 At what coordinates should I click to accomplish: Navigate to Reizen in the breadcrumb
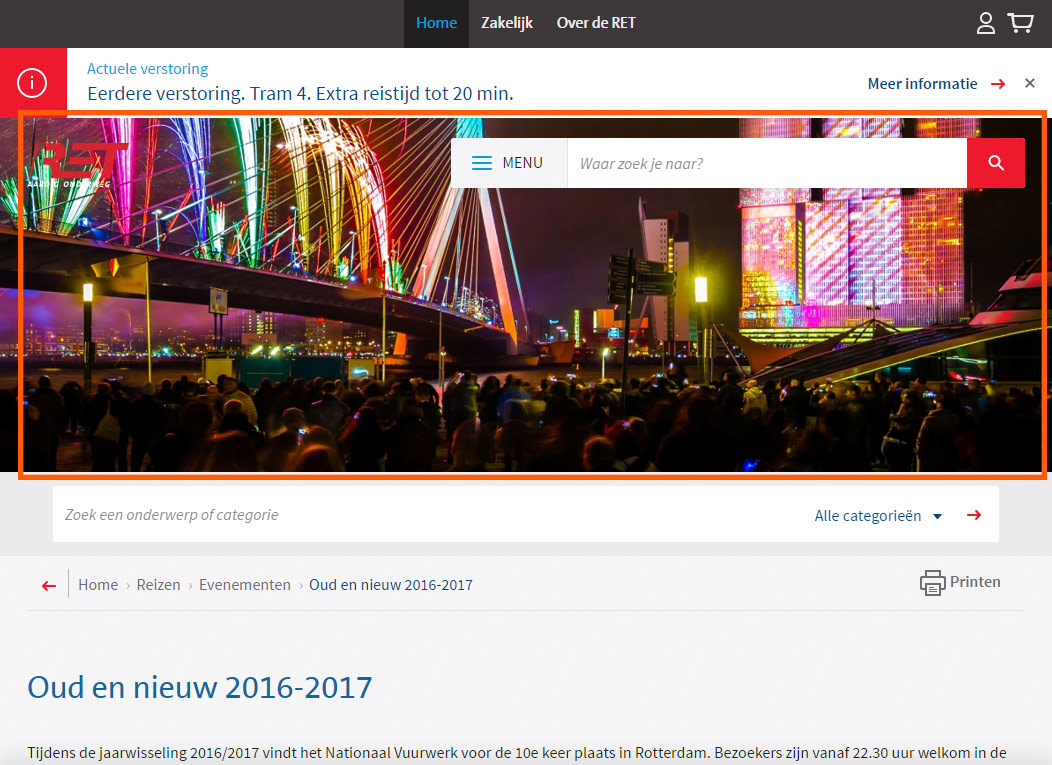pos(158,585)
